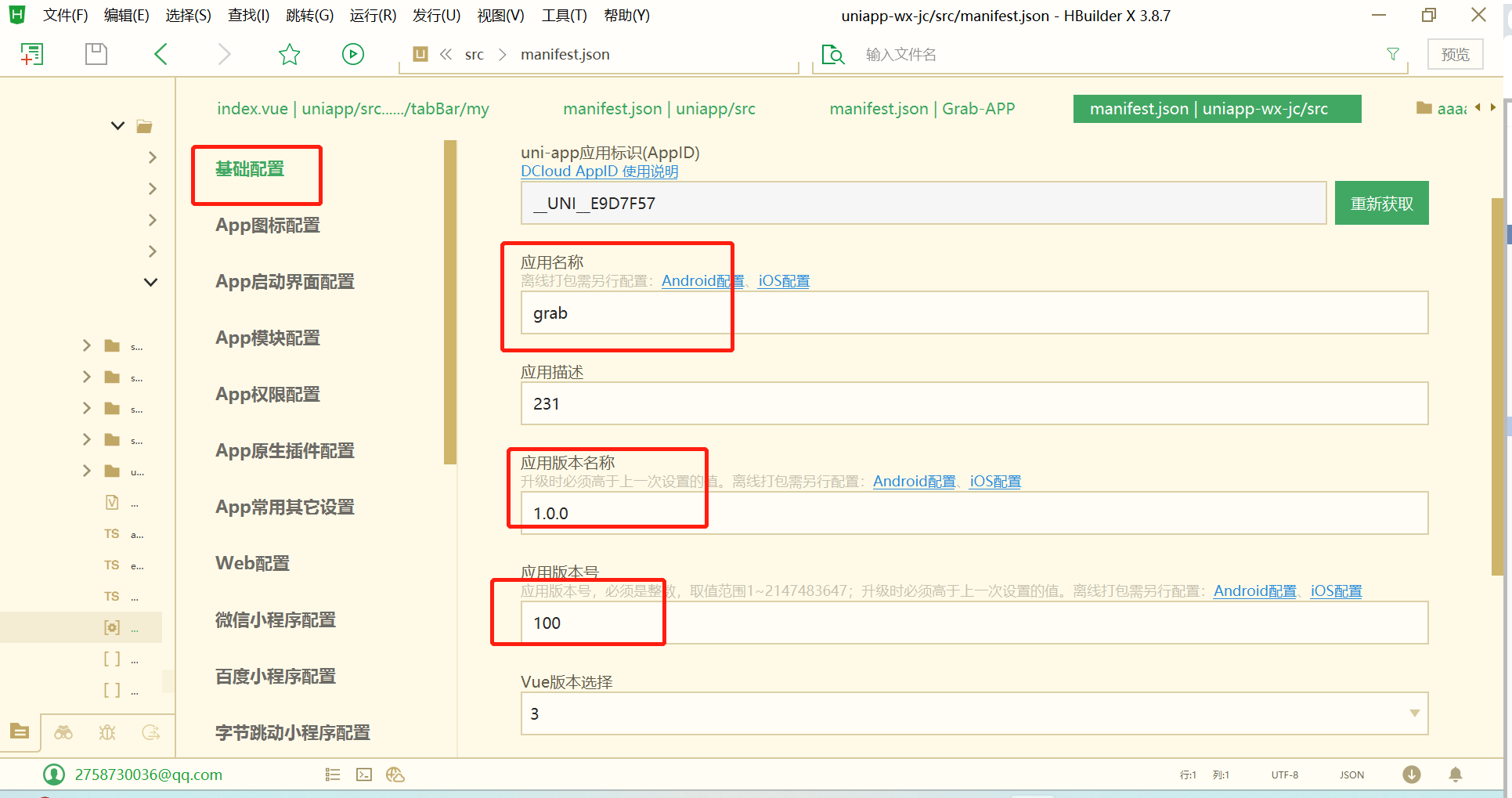1512x798 pixels.
Task: Select App权限配置 section
Action: coord(268,395)
